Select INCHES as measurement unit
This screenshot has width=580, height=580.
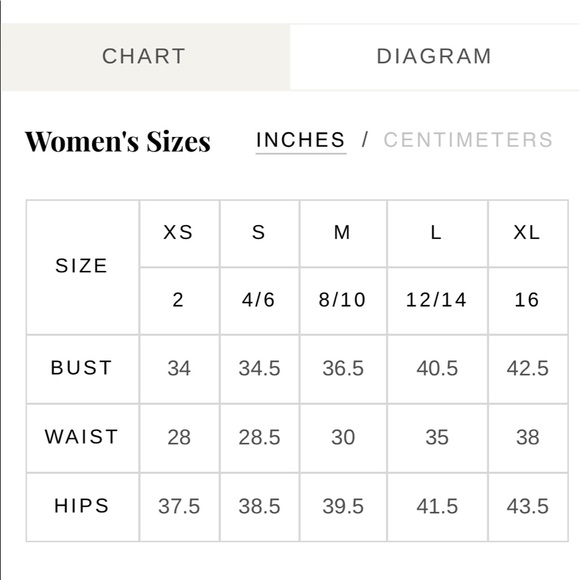(301, 140)
